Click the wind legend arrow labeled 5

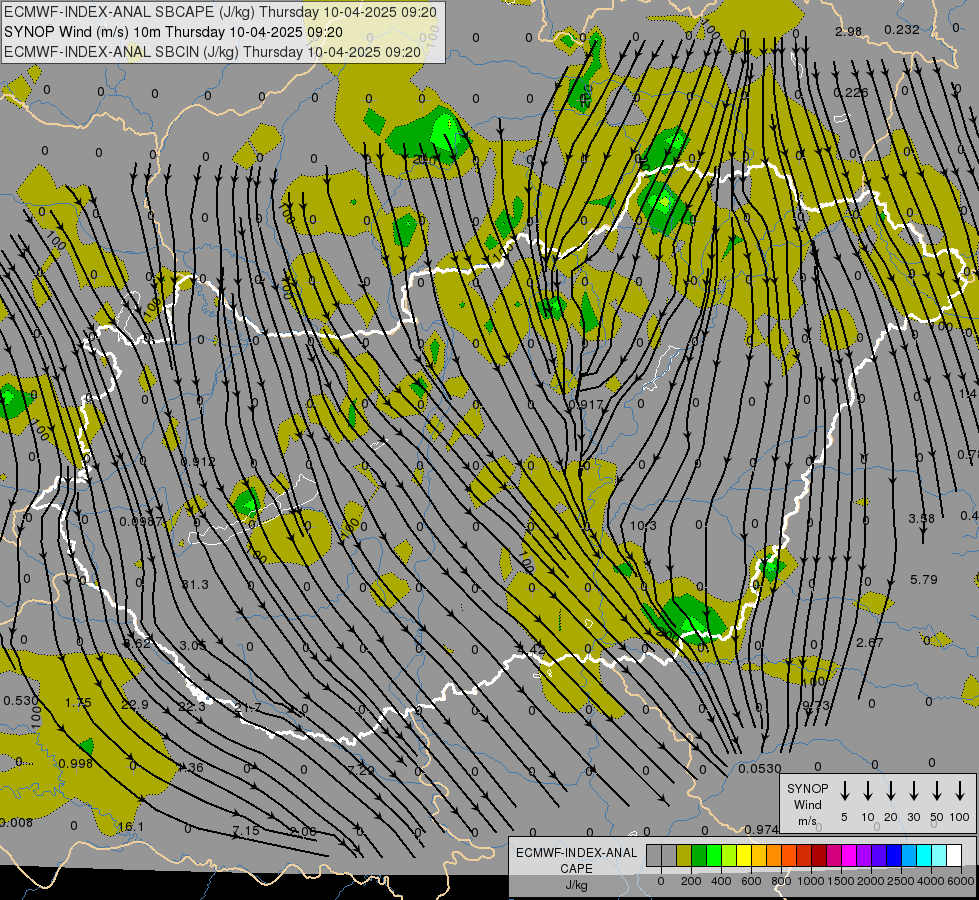pyautogui.click(x=844, y=791)
